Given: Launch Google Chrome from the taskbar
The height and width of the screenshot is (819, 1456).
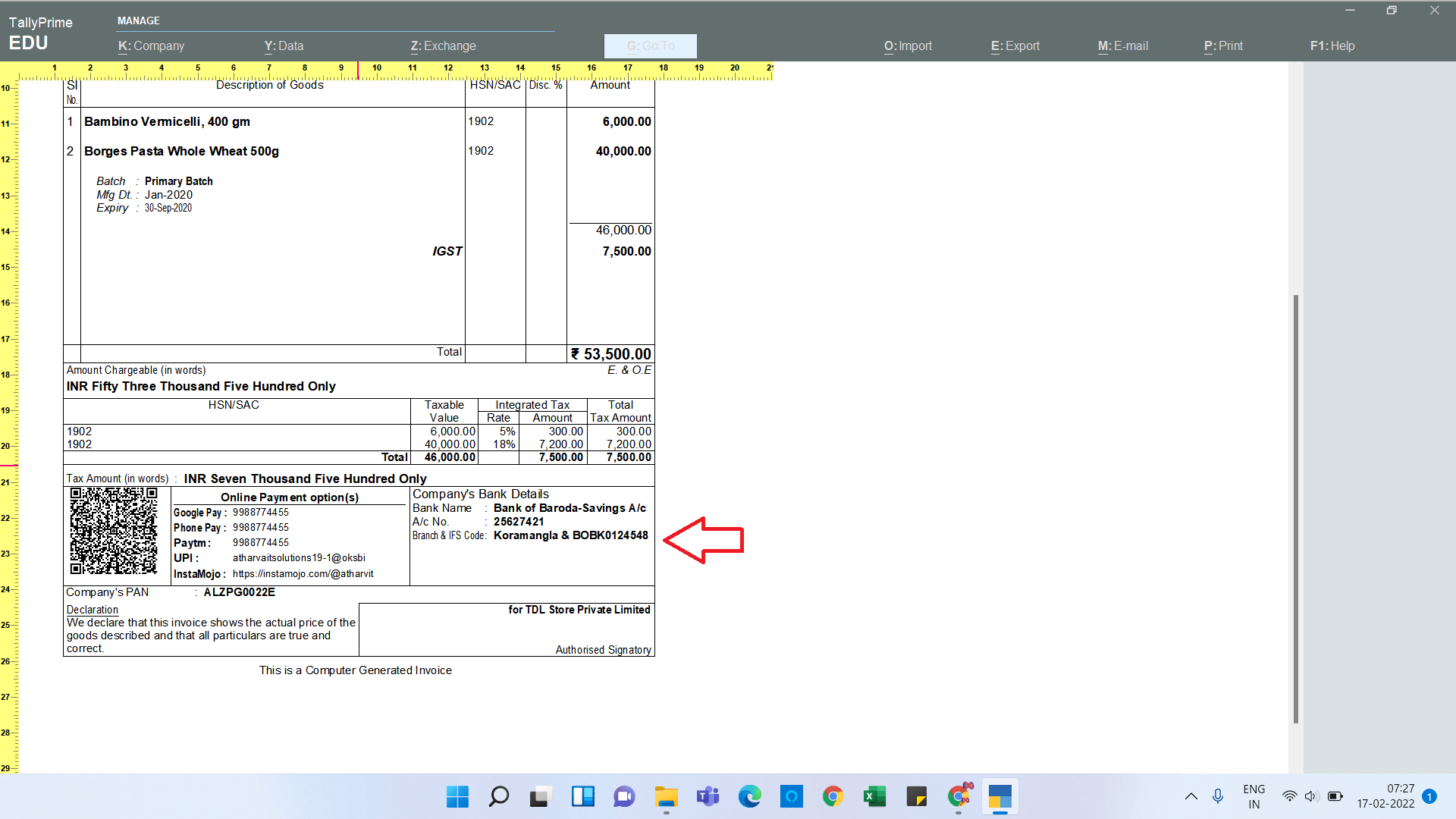Looking at the screenshot, I should [832, 797].
